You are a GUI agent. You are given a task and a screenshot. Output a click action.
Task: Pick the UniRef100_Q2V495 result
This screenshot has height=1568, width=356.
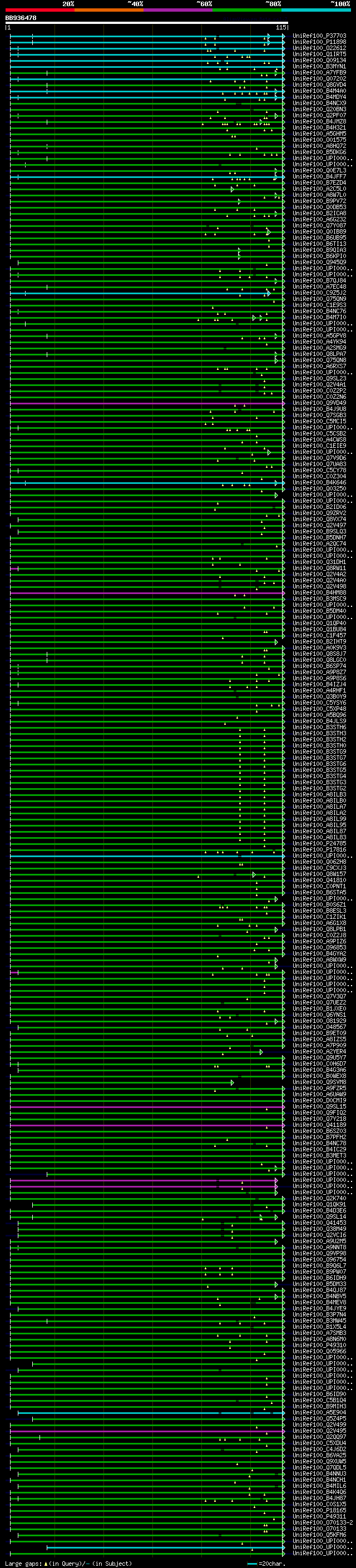(x=319, y=1430)
